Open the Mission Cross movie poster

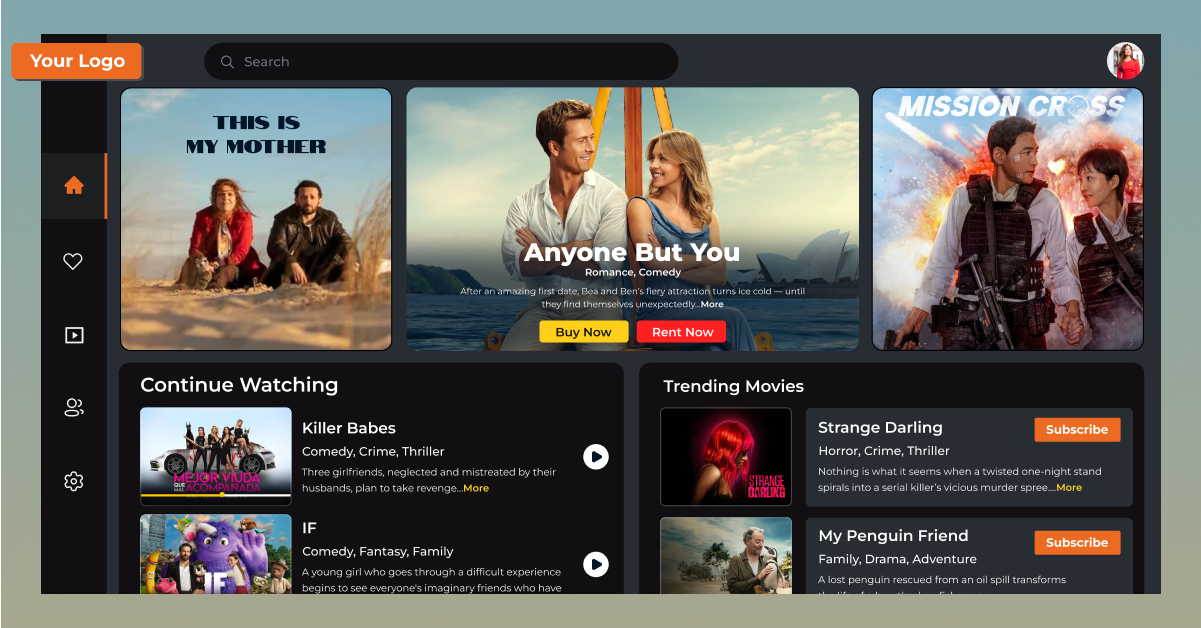1007,219
